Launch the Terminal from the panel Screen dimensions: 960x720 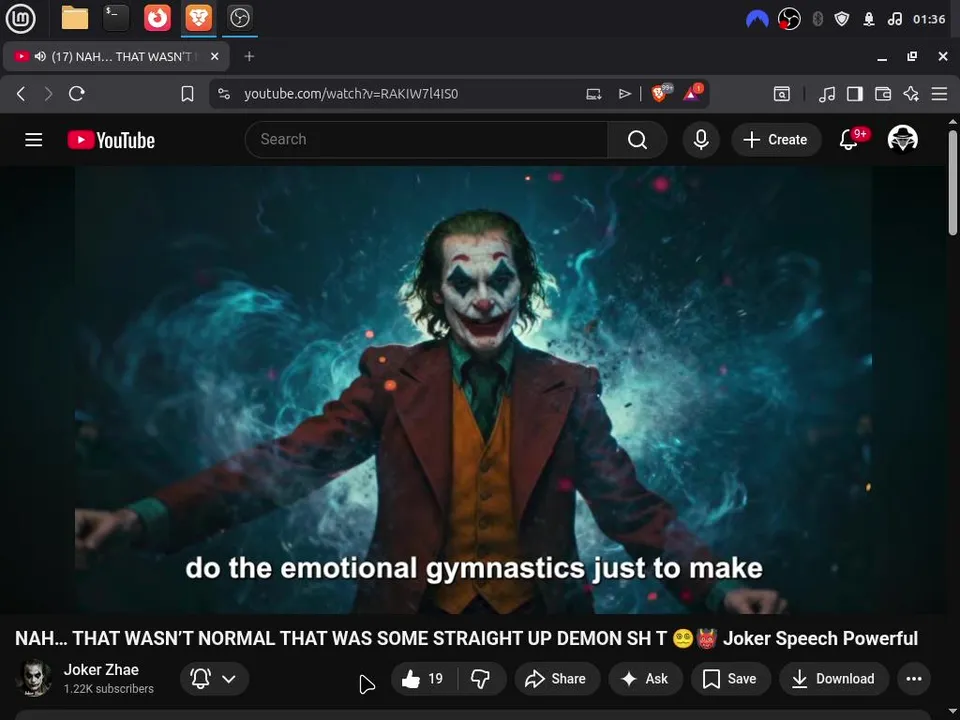pos(116,18)
